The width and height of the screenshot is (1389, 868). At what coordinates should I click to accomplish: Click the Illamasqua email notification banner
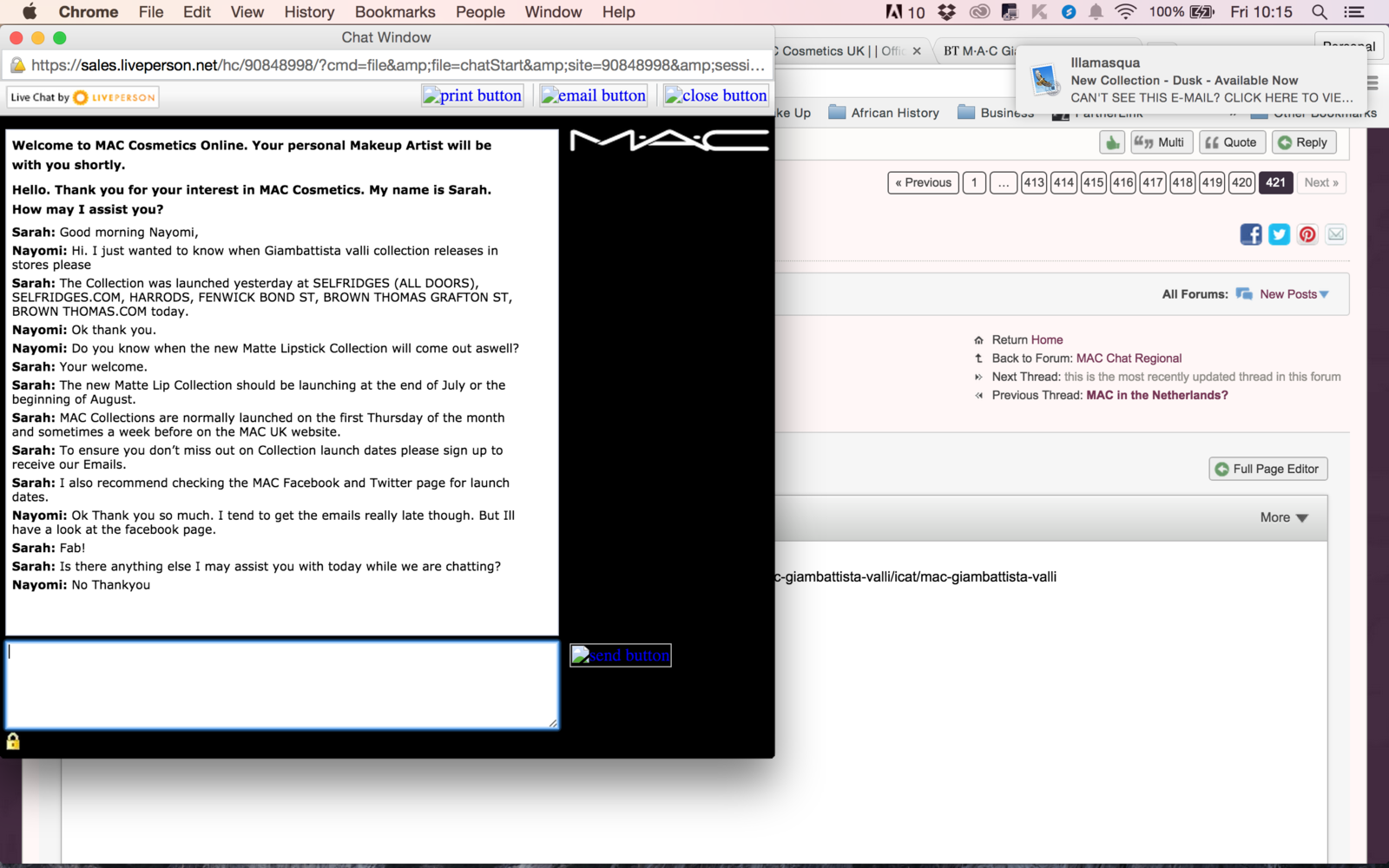click(1191, 80)
